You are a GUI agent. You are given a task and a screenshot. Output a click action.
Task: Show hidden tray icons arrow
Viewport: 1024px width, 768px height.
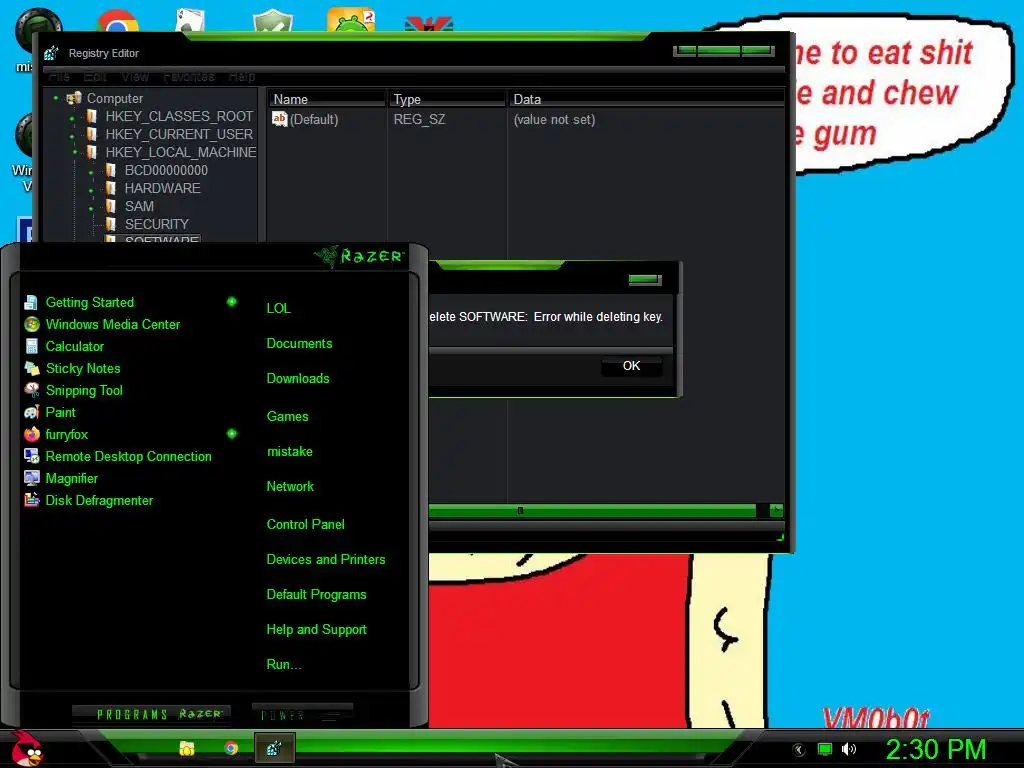pos(799,750)
